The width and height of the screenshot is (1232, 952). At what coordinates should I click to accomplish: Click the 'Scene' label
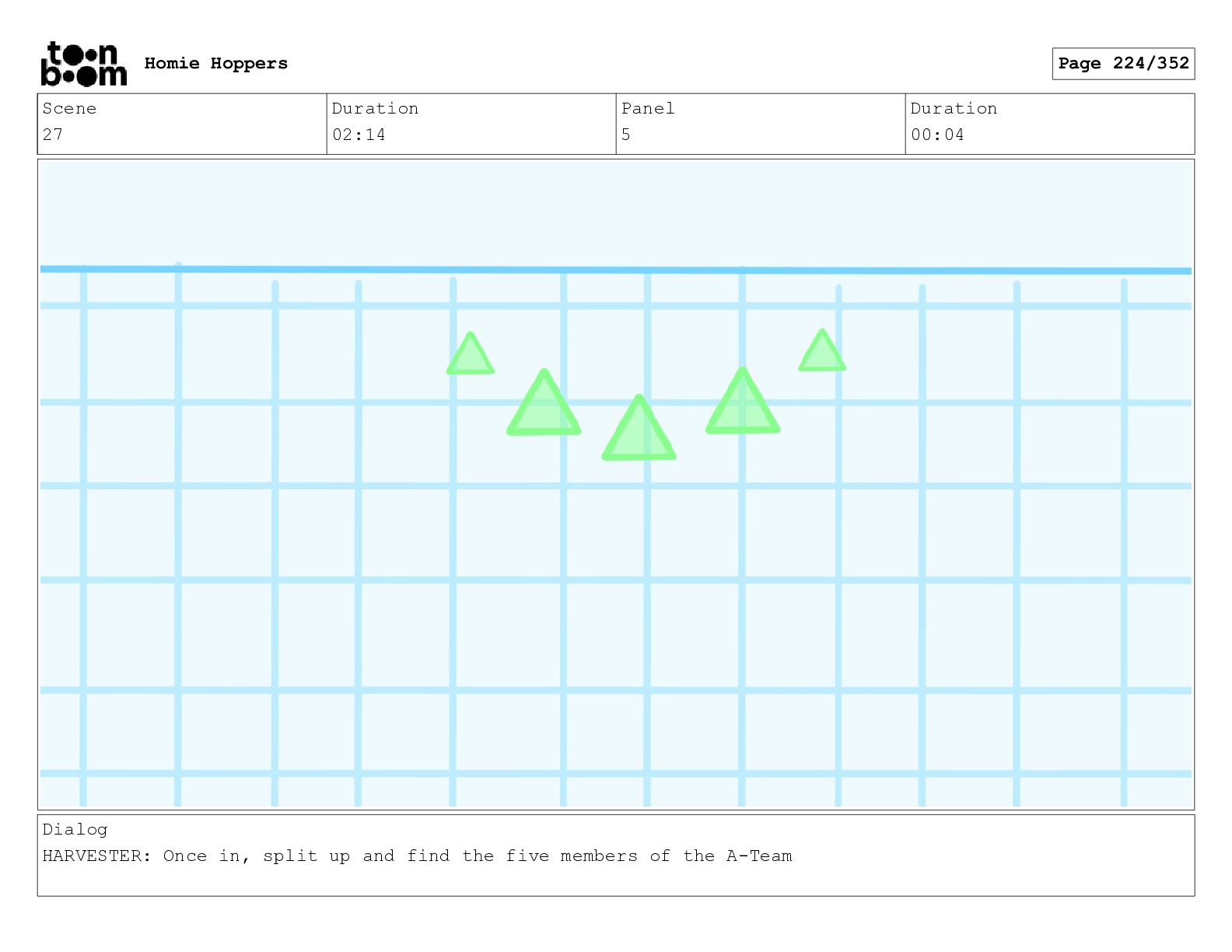69,108
